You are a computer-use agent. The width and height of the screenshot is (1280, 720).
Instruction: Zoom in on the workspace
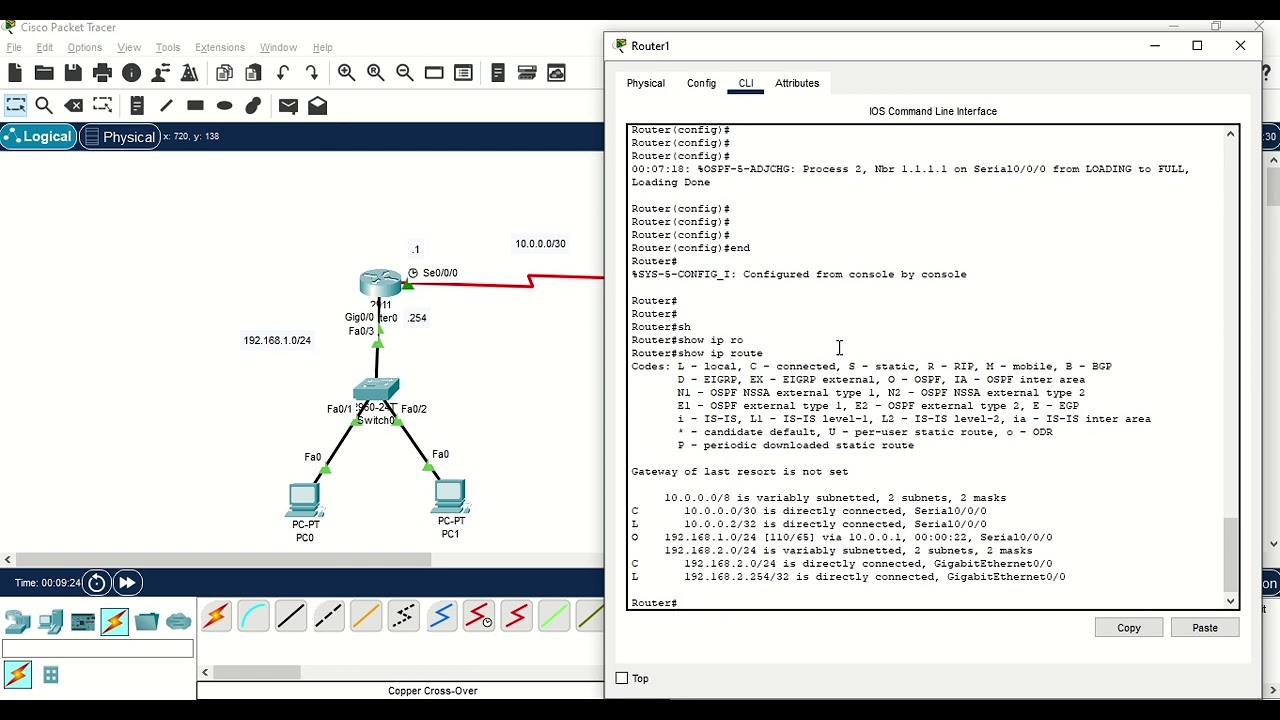(x=347, y=73)
